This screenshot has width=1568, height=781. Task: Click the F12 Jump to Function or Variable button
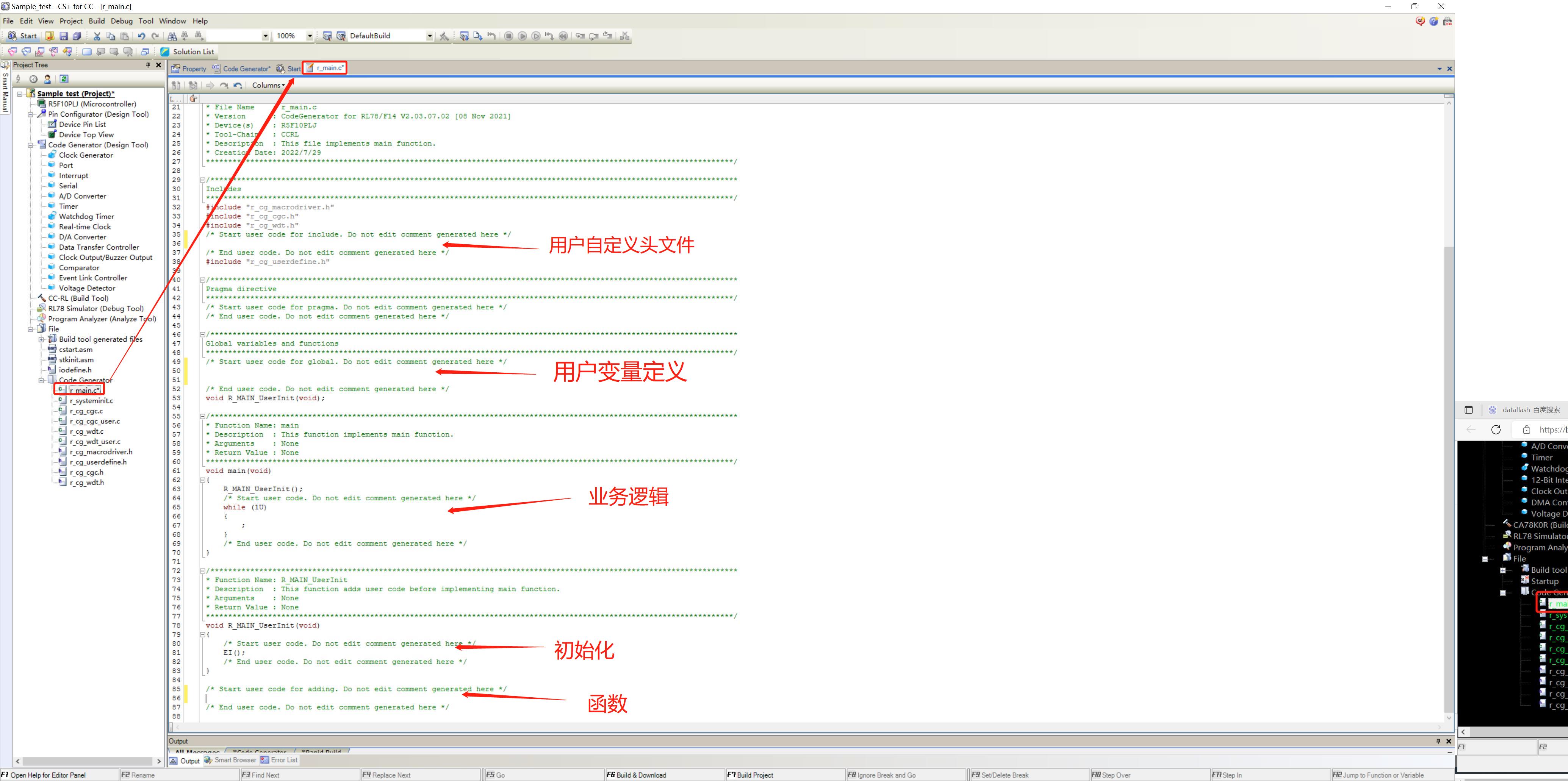click(1392, 775)
